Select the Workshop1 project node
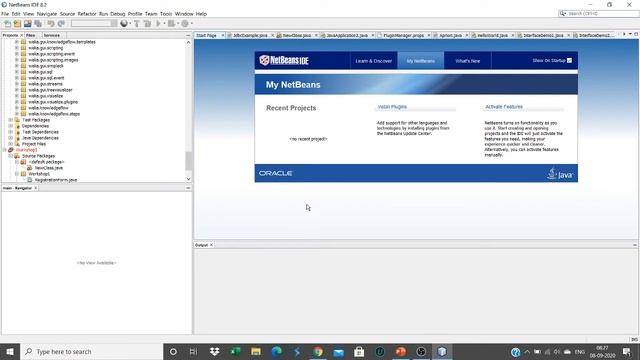 [27, 150]
